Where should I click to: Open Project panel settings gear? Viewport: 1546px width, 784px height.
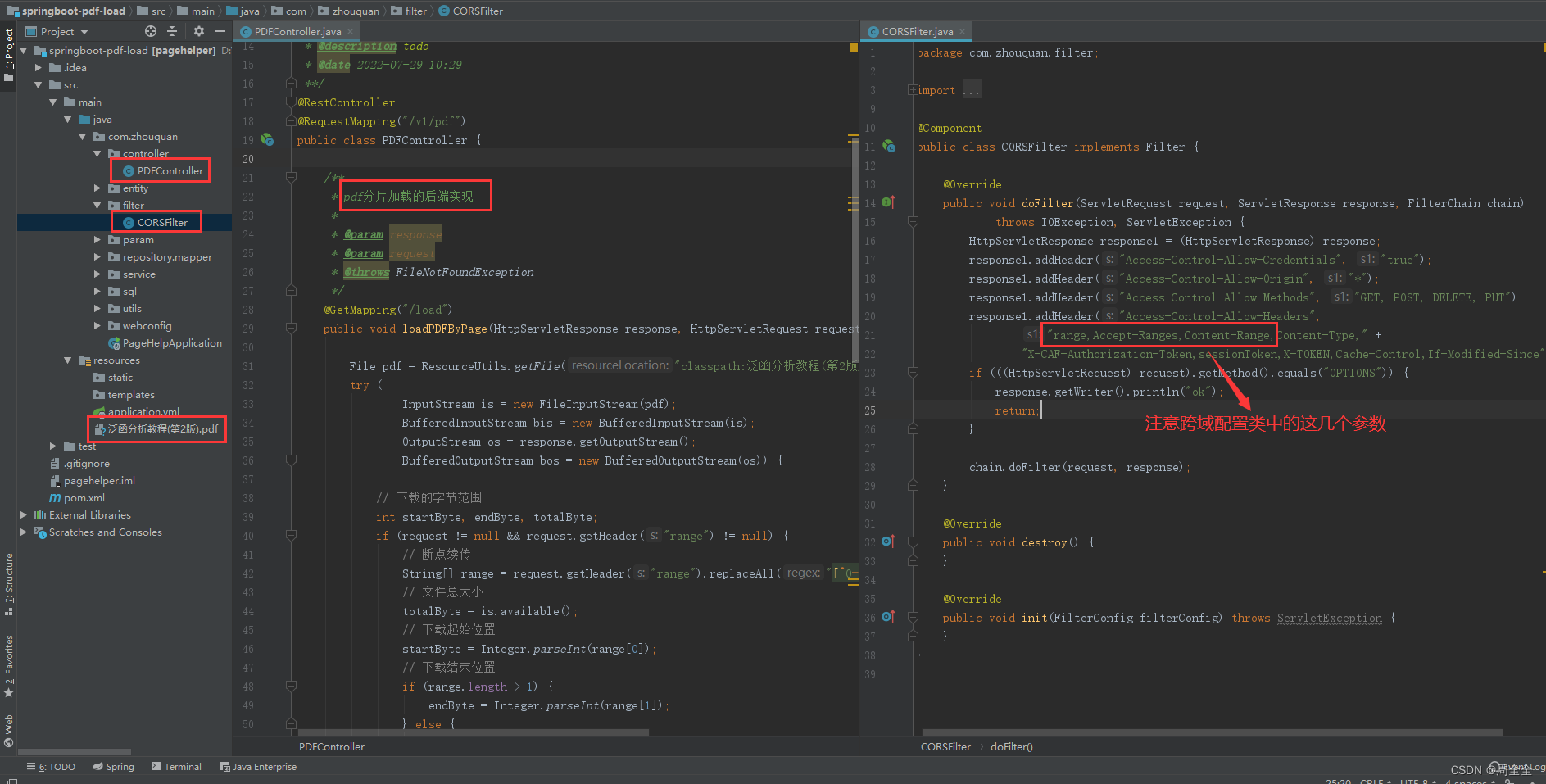click(x=199, y=31)
